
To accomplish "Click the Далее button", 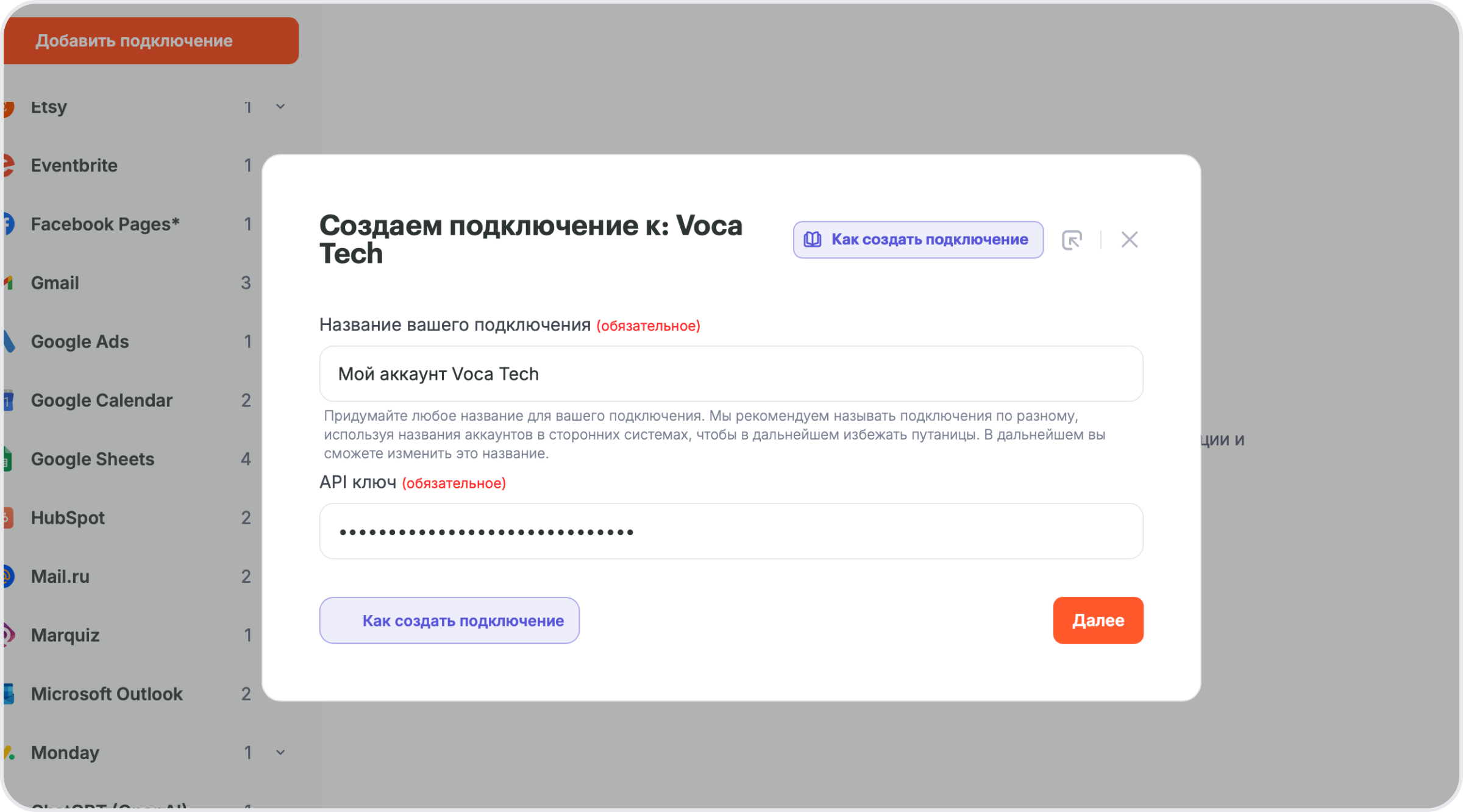I will pyautogui.click(x=1097, y=620).
